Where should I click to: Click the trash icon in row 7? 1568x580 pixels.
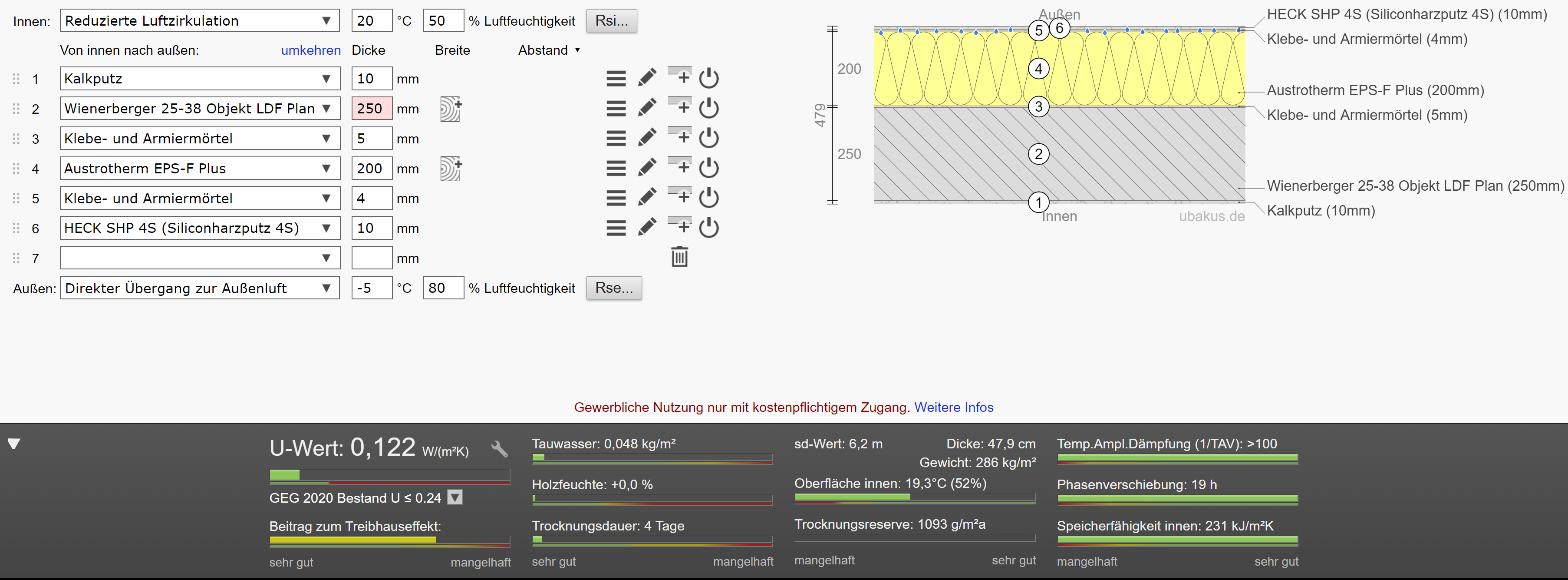(x=679, y=256)
